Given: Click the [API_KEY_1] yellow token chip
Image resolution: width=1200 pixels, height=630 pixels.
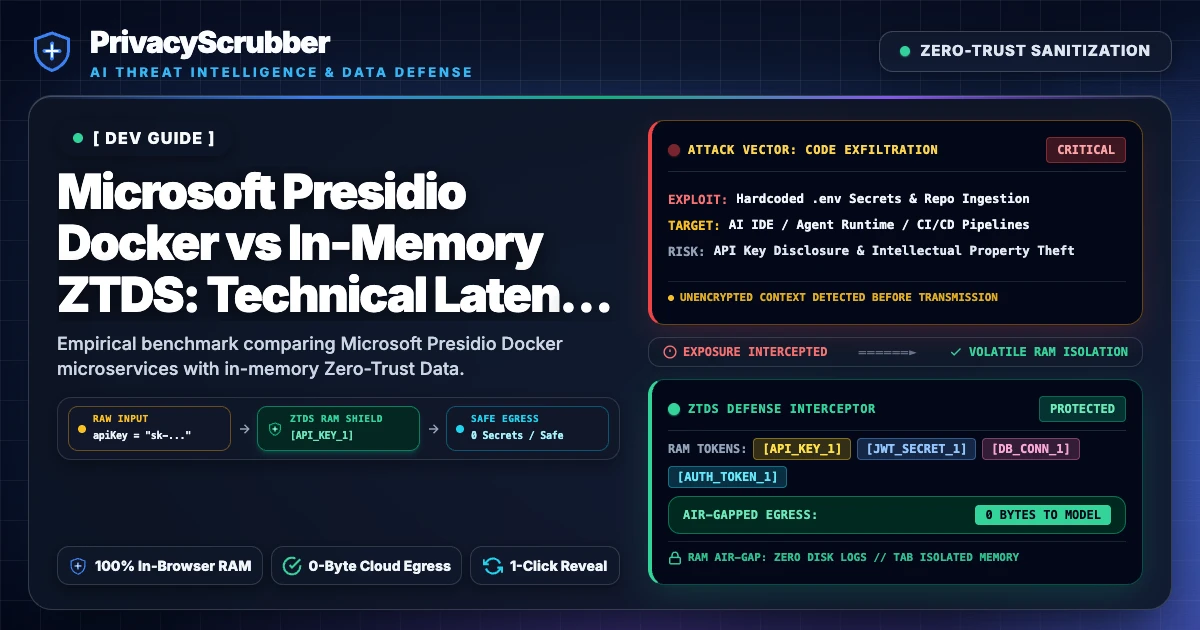Looking at the screenshot, I should (x=802, y=449).
